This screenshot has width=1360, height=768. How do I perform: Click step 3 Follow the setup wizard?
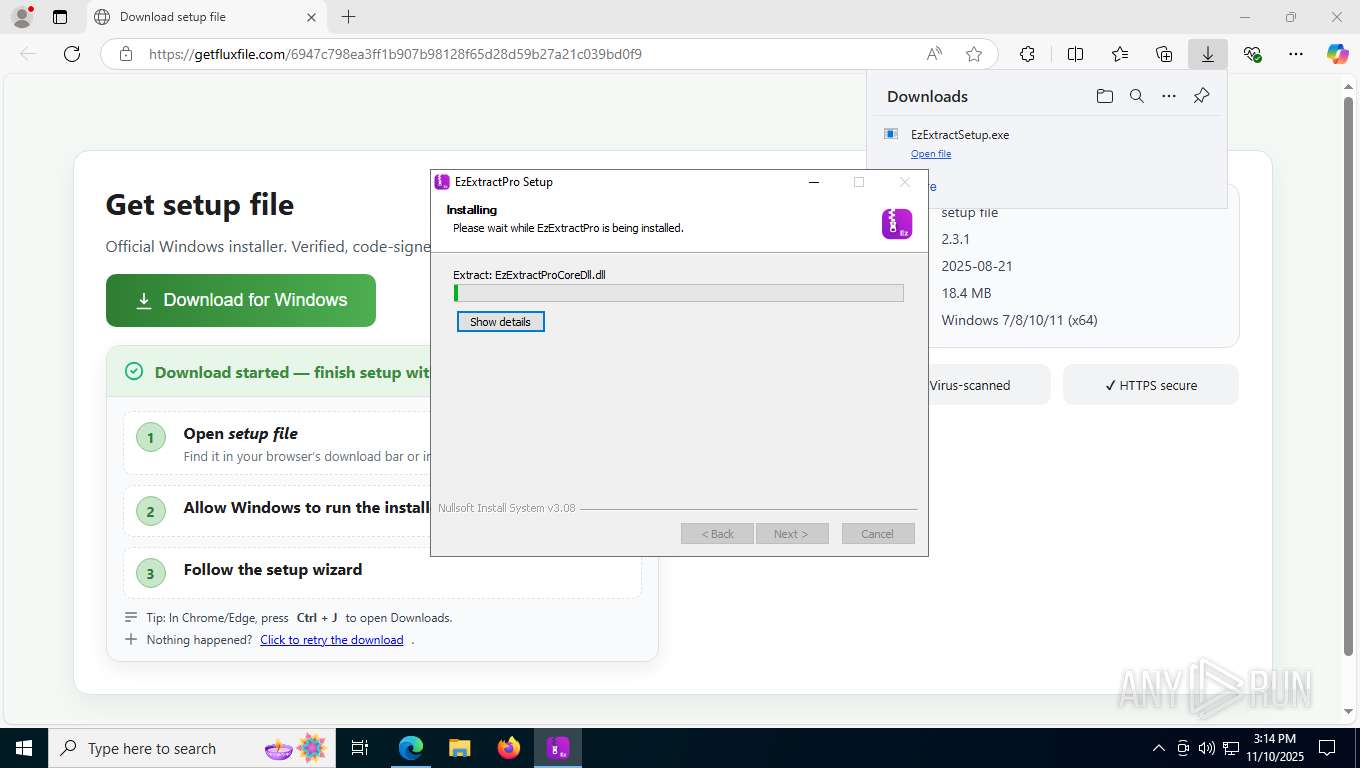pos(273,569)
